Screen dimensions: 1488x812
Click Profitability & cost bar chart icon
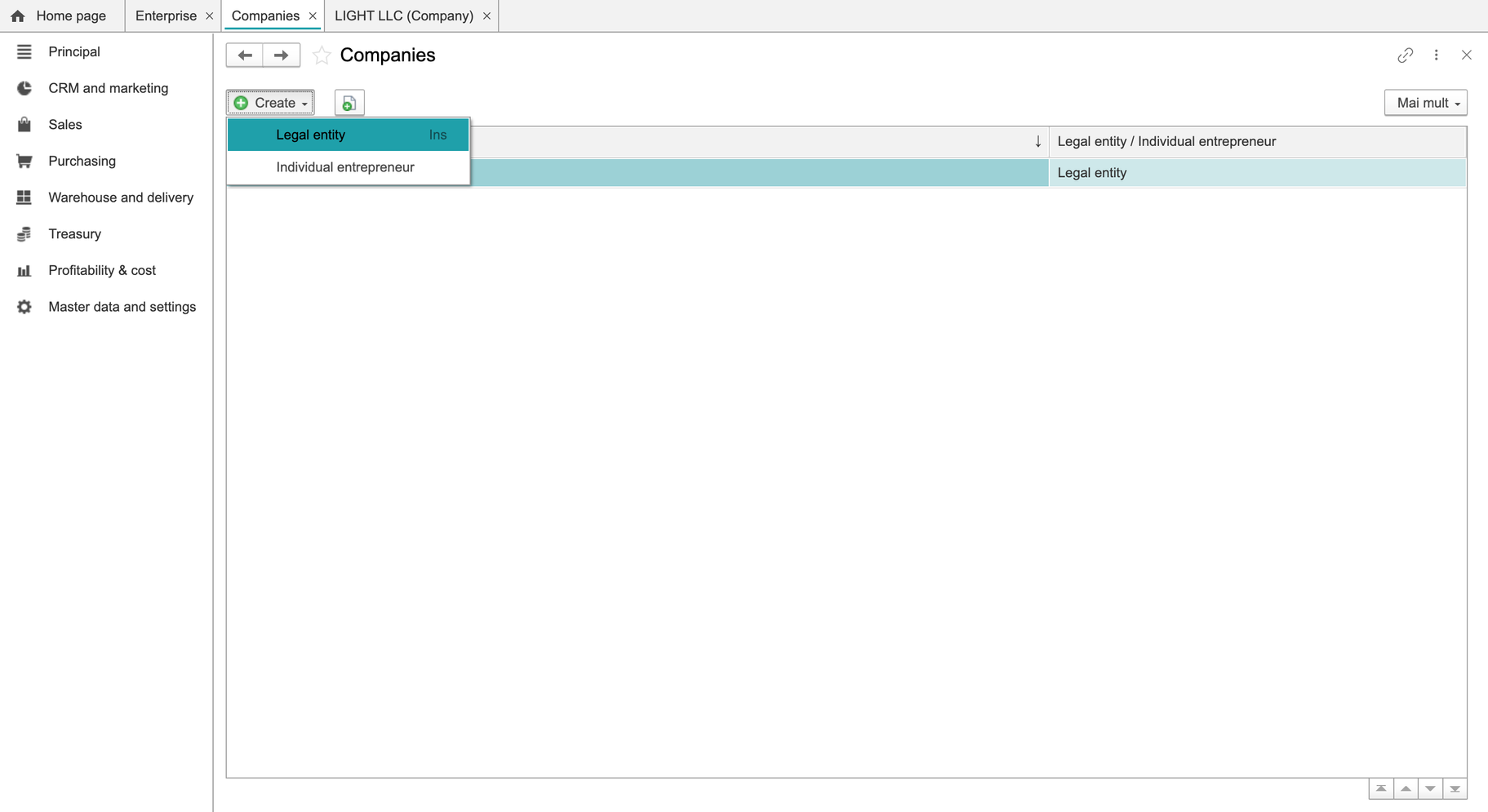click(x=24, y=270)
